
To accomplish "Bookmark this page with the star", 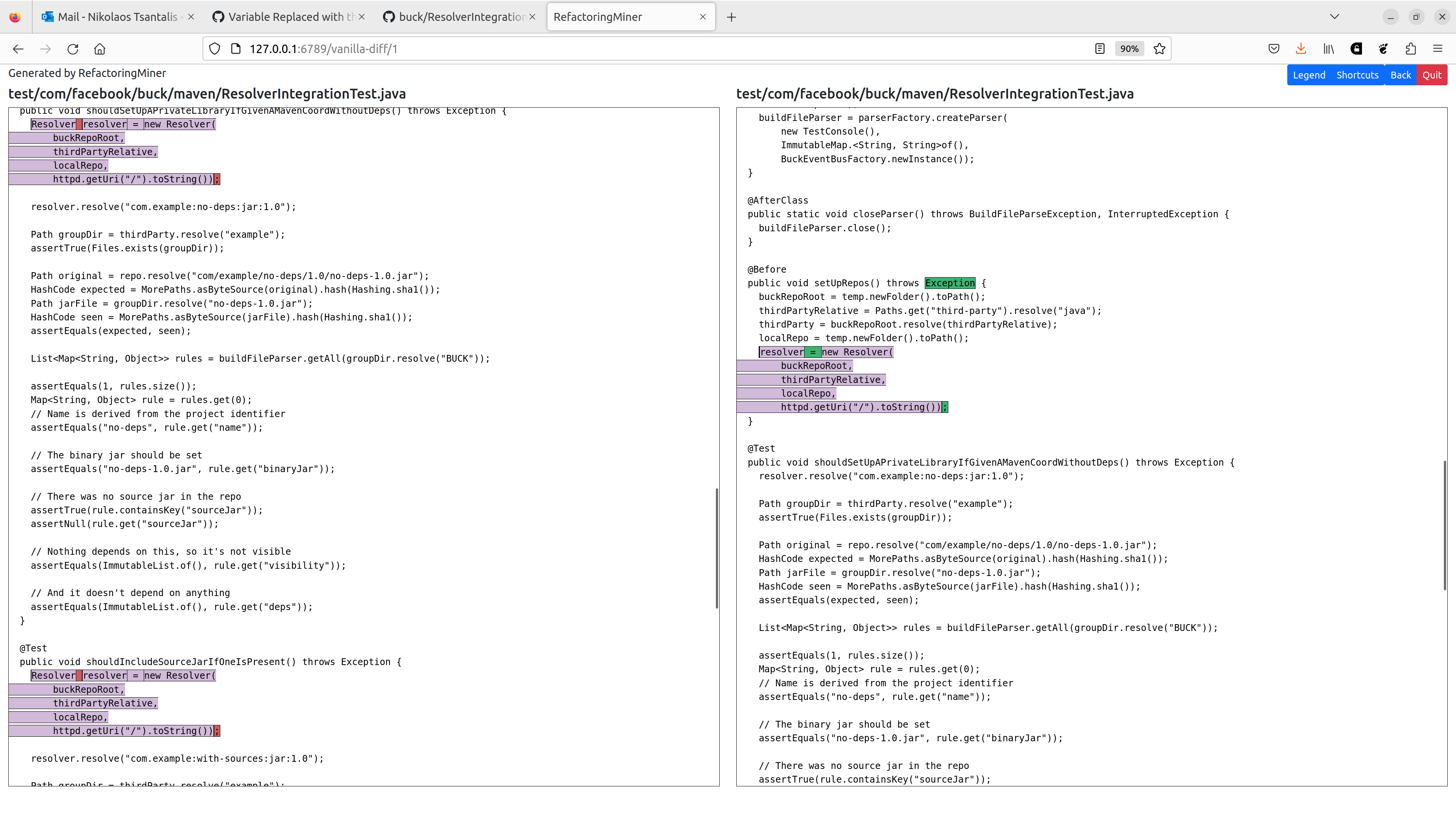I will pos(1159,49).
